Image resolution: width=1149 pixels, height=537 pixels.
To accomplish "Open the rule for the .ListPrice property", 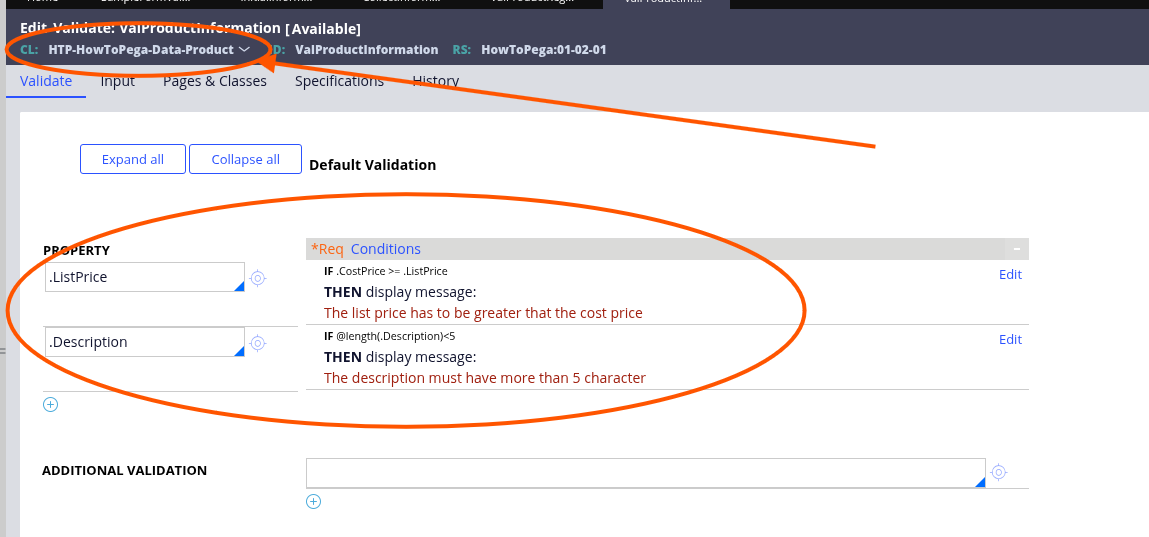I will coord(257,278).
